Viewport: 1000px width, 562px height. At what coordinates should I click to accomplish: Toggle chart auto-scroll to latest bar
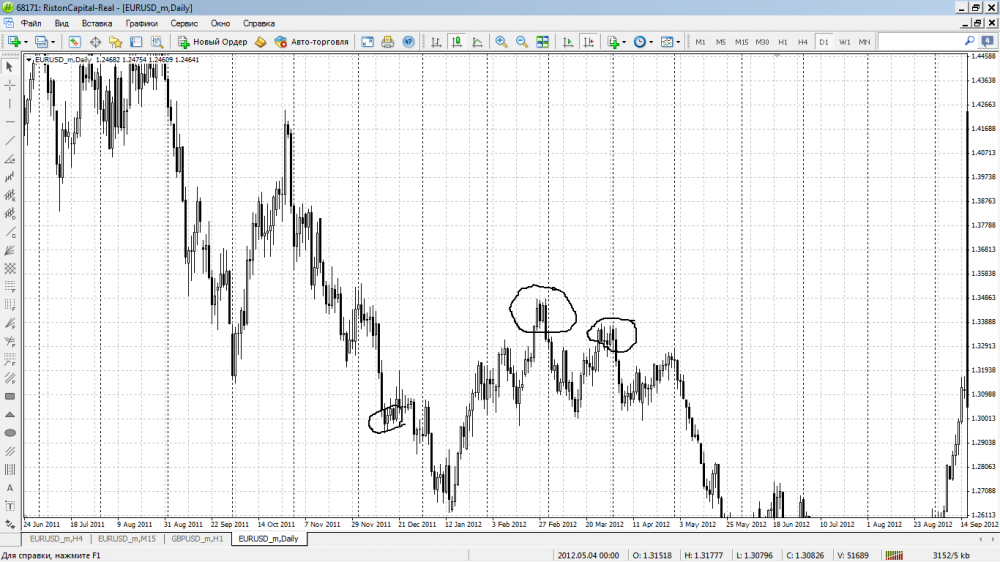click(568, 42)
